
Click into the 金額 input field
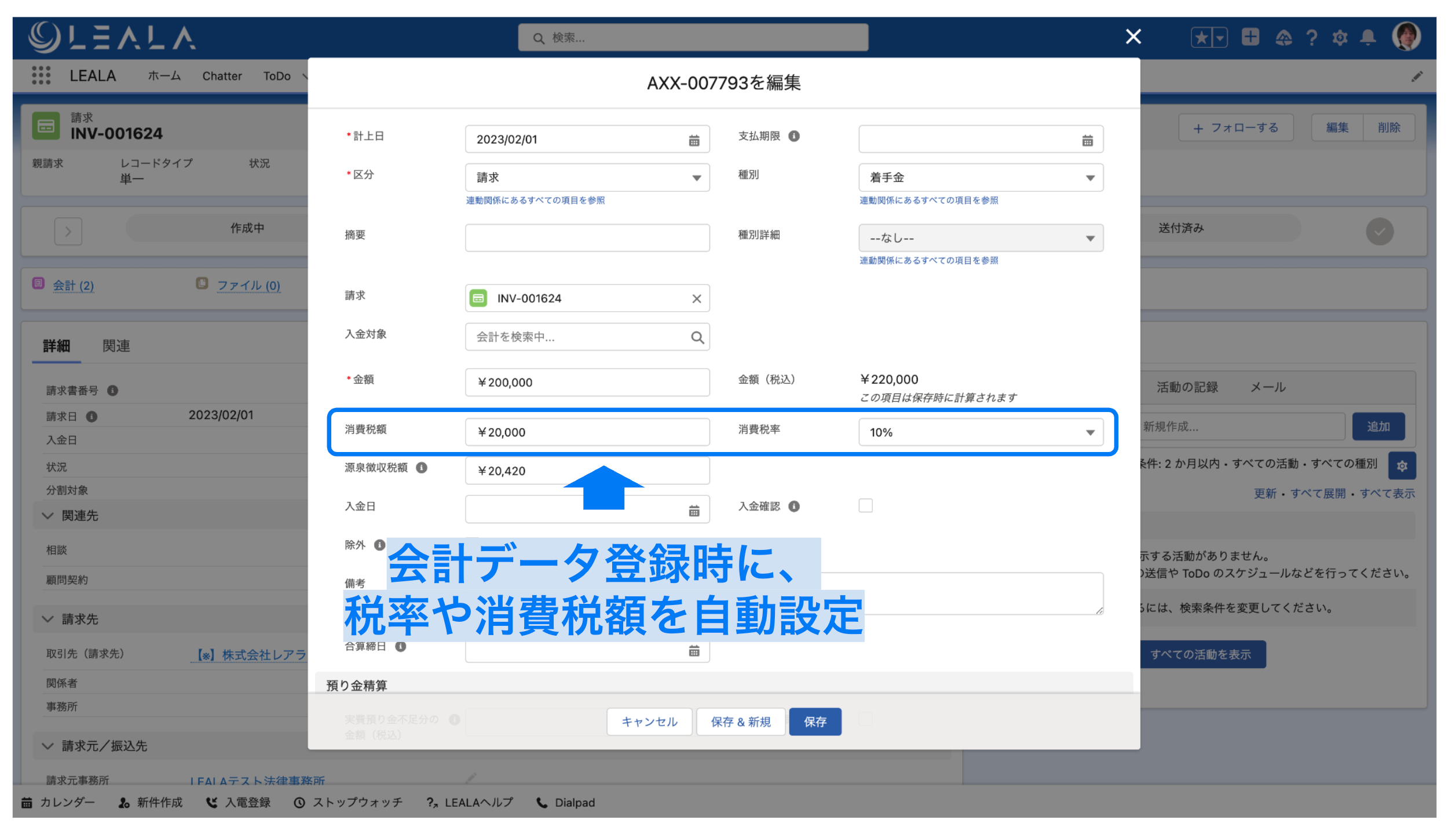point(587,382)
